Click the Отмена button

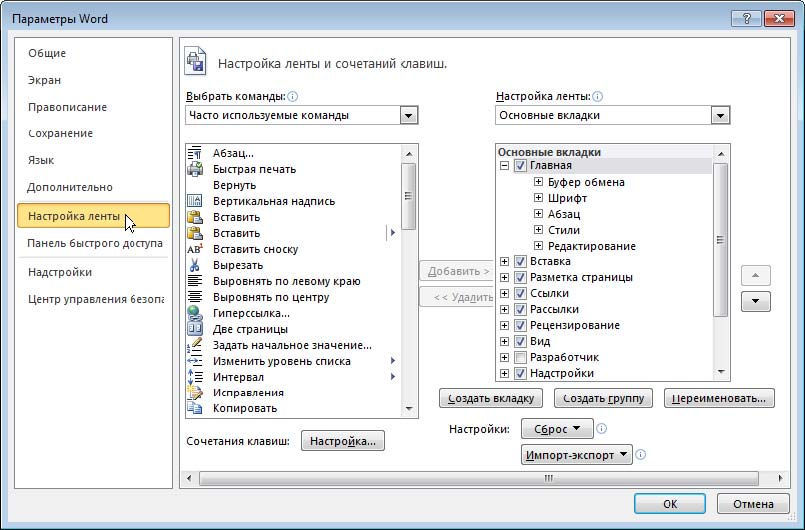point(753,504)
